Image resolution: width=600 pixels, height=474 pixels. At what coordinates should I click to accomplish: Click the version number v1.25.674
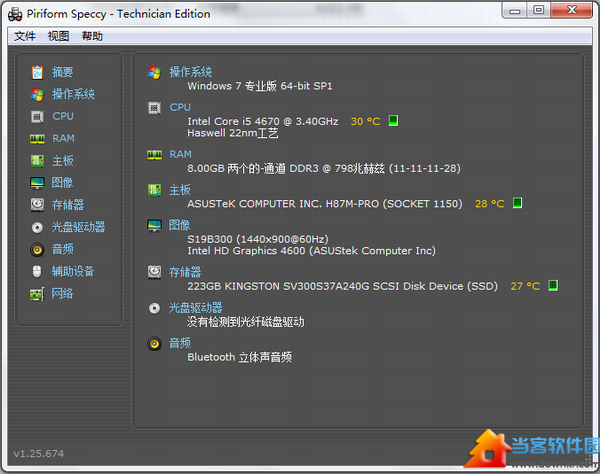39,454
